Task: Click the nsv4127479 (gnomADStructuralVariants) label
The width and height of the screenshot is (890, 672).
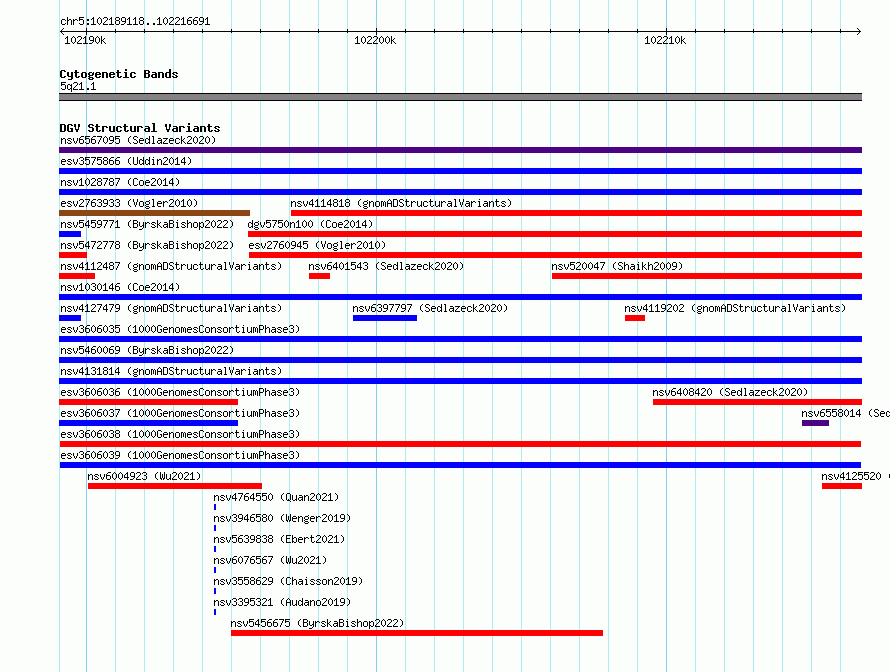Action: tap(171, 308)
